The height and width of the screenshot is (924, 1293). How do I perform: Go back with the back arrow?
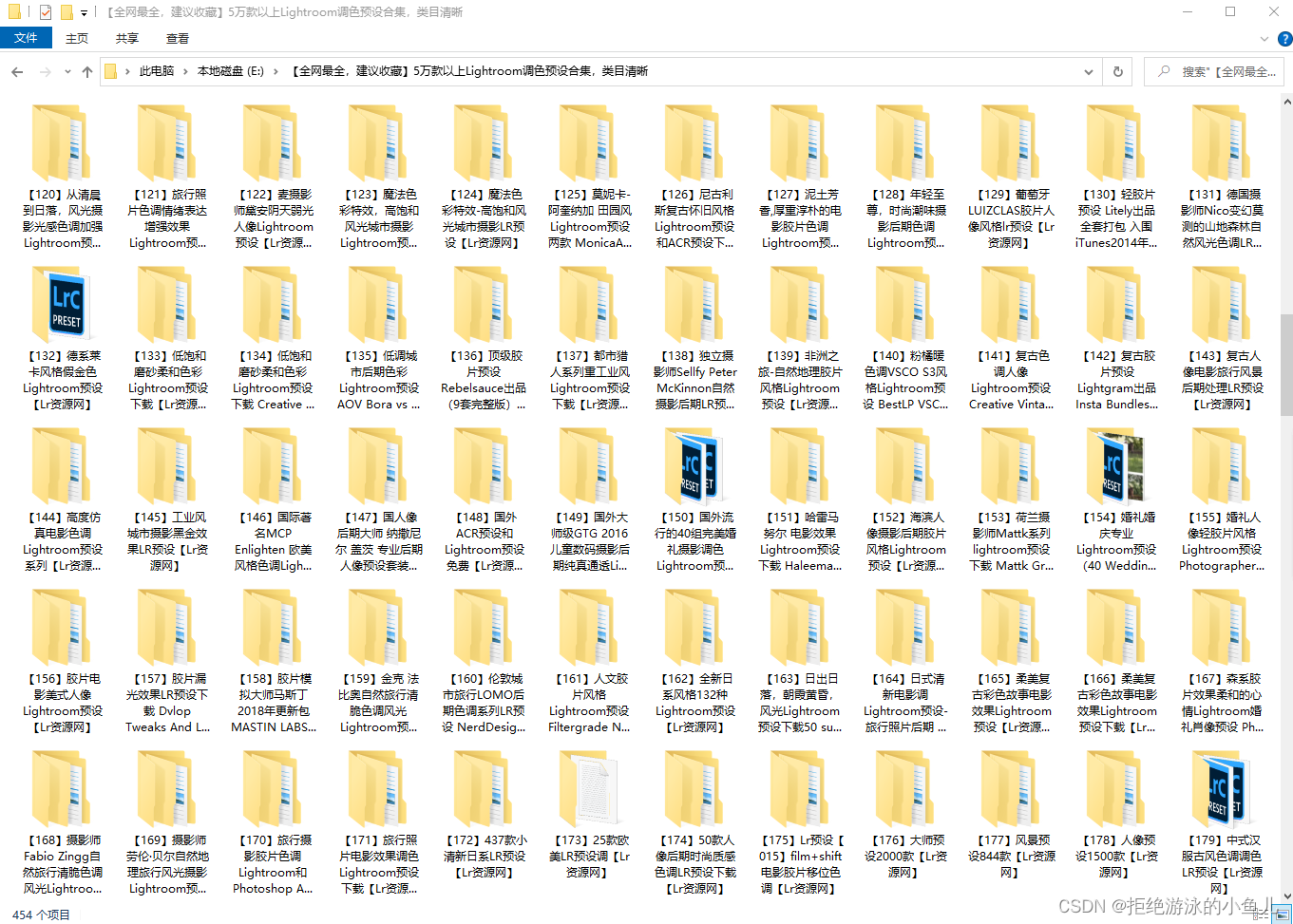coord(17,71)
